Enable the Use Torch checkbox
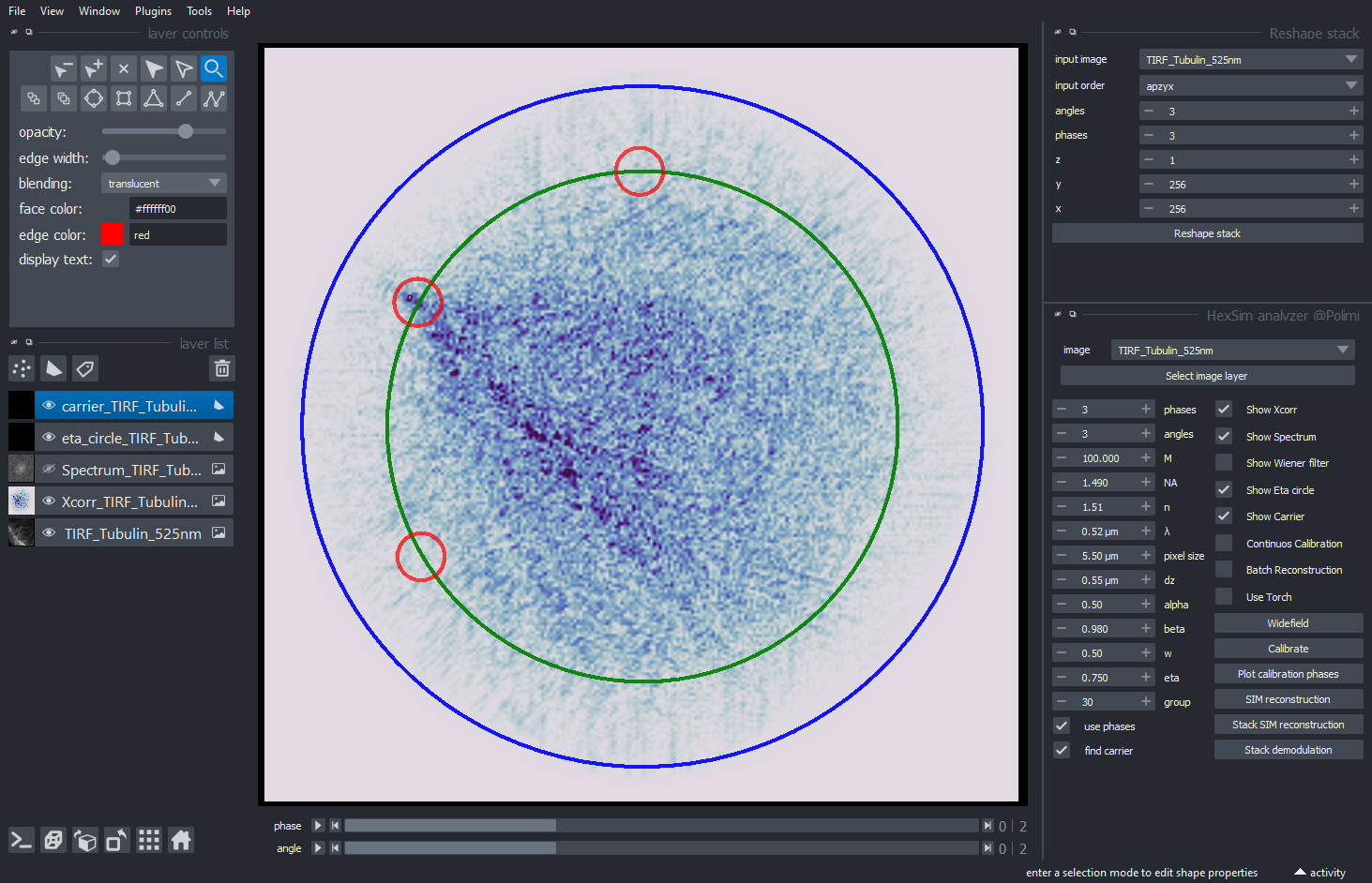 (1224, 596)
